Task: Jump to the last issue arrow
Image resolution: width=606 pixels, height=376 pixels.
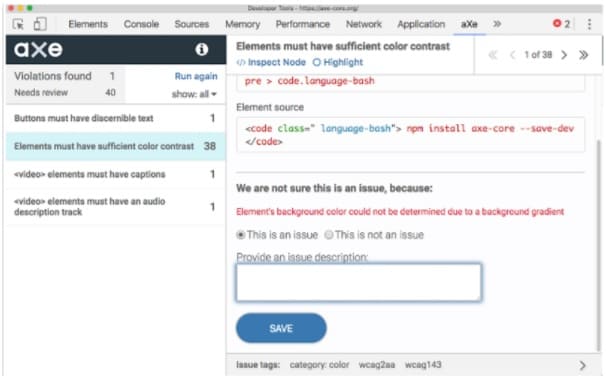Action: [x=583, y=55]
